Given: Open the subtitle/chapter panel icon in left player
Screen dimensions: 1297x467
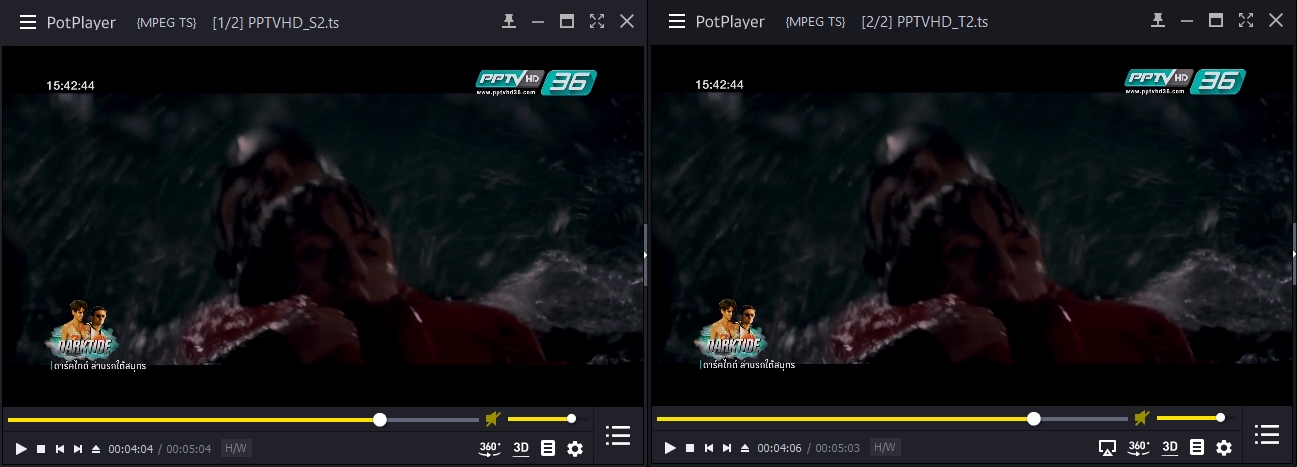Looking at the screenshot, I should coord(548,449).
